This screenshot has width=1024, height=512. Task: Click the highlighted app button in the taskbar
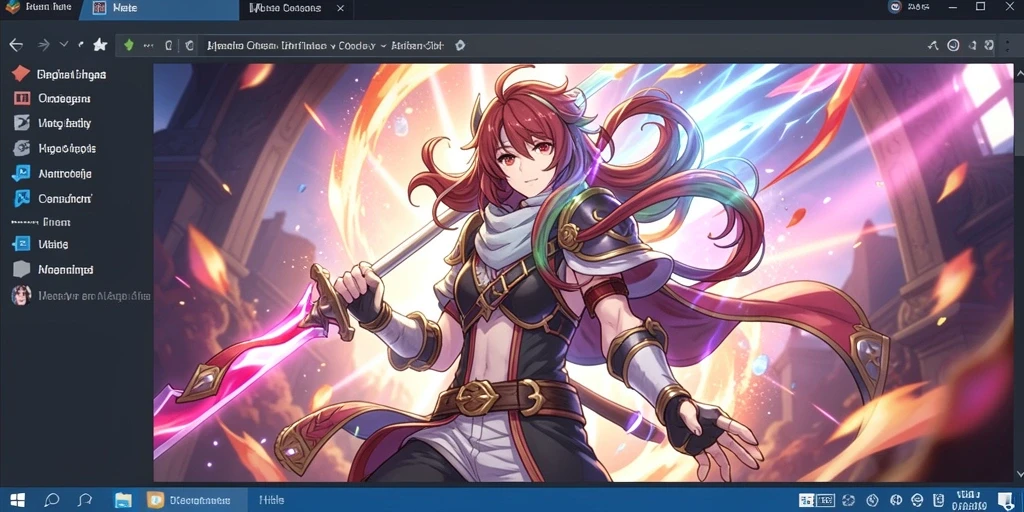pyautogui.click(x=193, y=500)
